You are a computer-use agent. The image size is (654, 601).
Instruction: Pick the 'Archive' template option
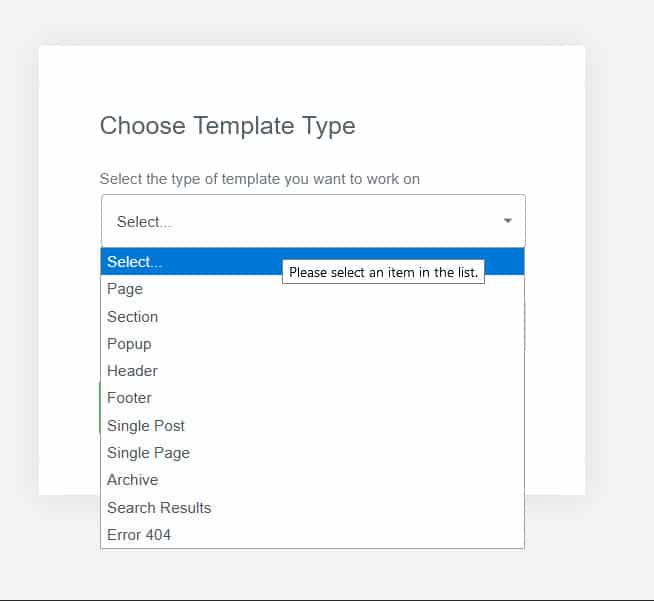click(133, 480)
